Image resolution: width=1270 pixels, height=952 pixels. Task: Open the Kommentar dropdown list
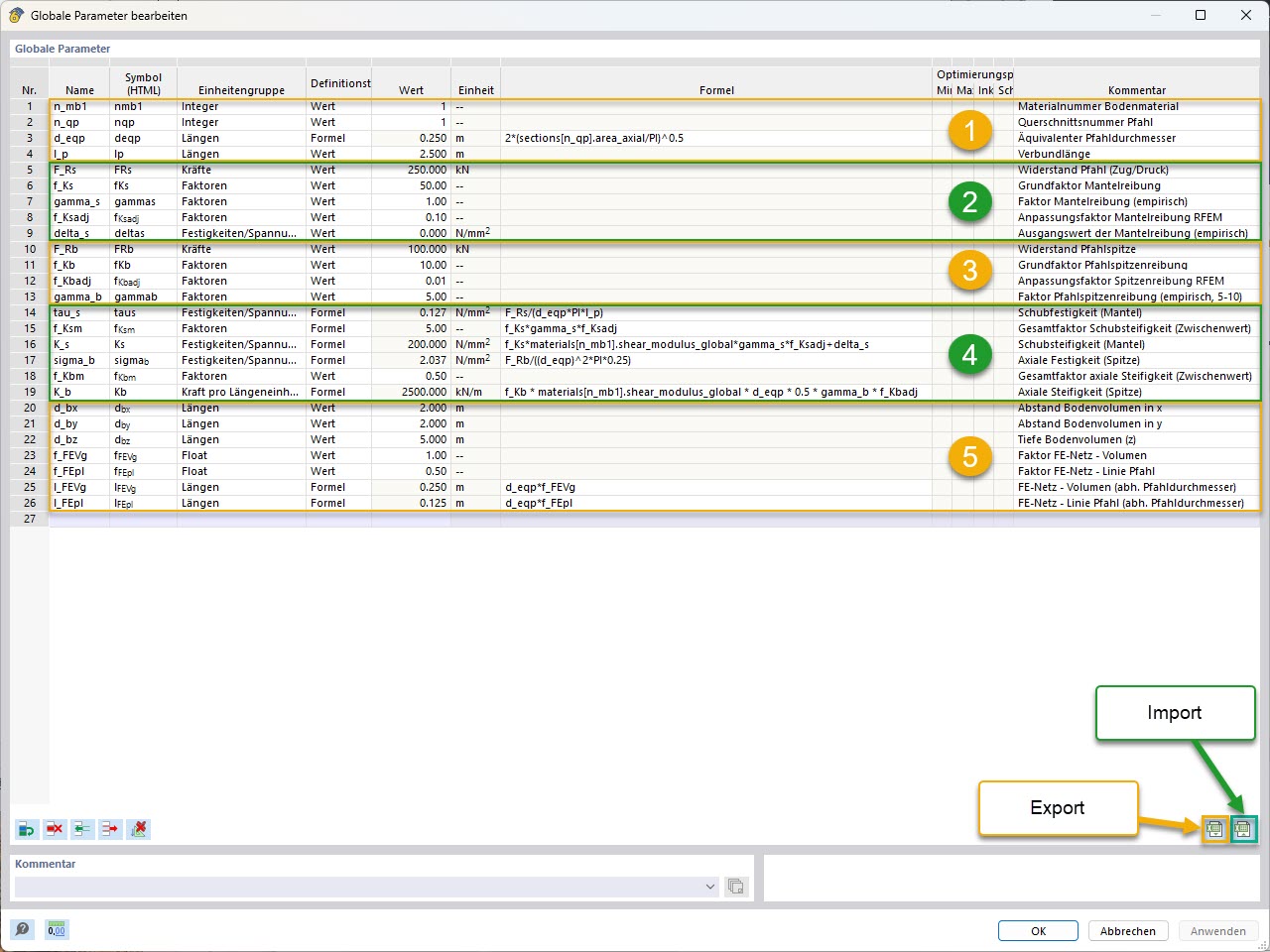pos(709,887)
